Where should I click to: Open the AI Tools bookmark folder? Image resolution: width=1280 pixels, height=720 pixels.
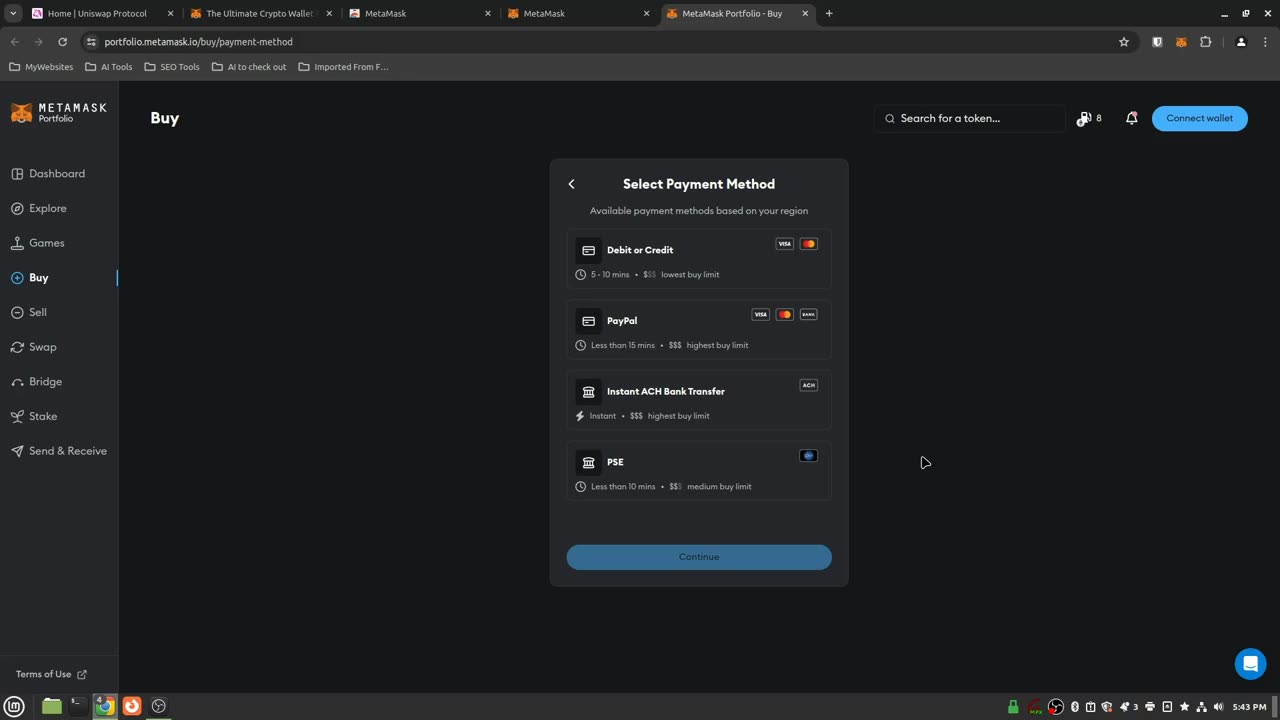(x=108, y=67)
